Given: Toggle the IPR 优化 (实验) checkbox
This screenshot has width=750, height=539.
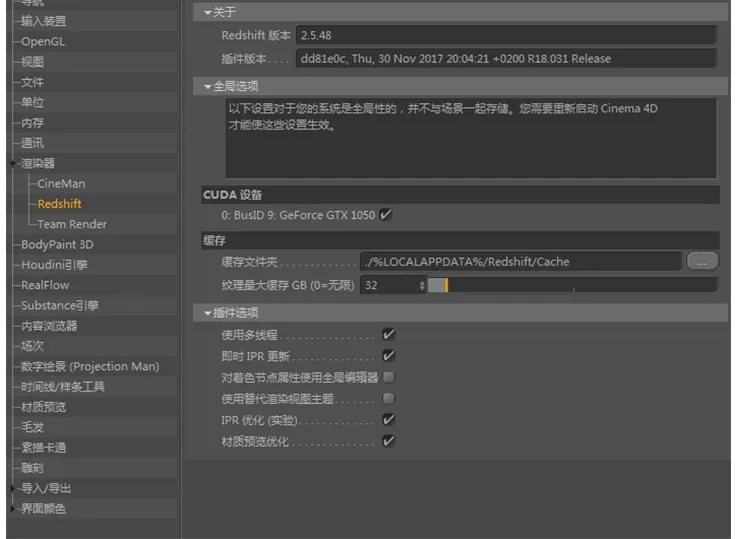Looking at the screenshot, I should click(389, 420).
